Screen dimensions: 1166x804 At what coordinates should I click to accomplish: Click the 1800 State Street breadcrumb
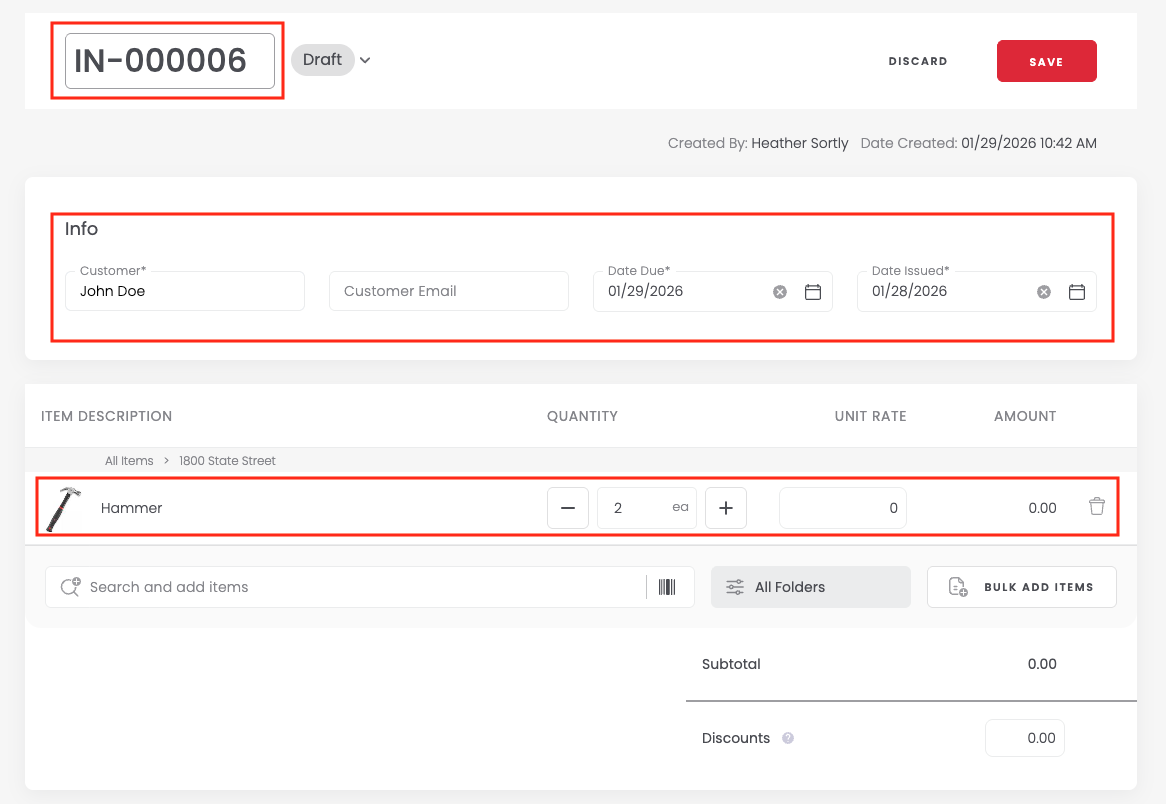227,461
